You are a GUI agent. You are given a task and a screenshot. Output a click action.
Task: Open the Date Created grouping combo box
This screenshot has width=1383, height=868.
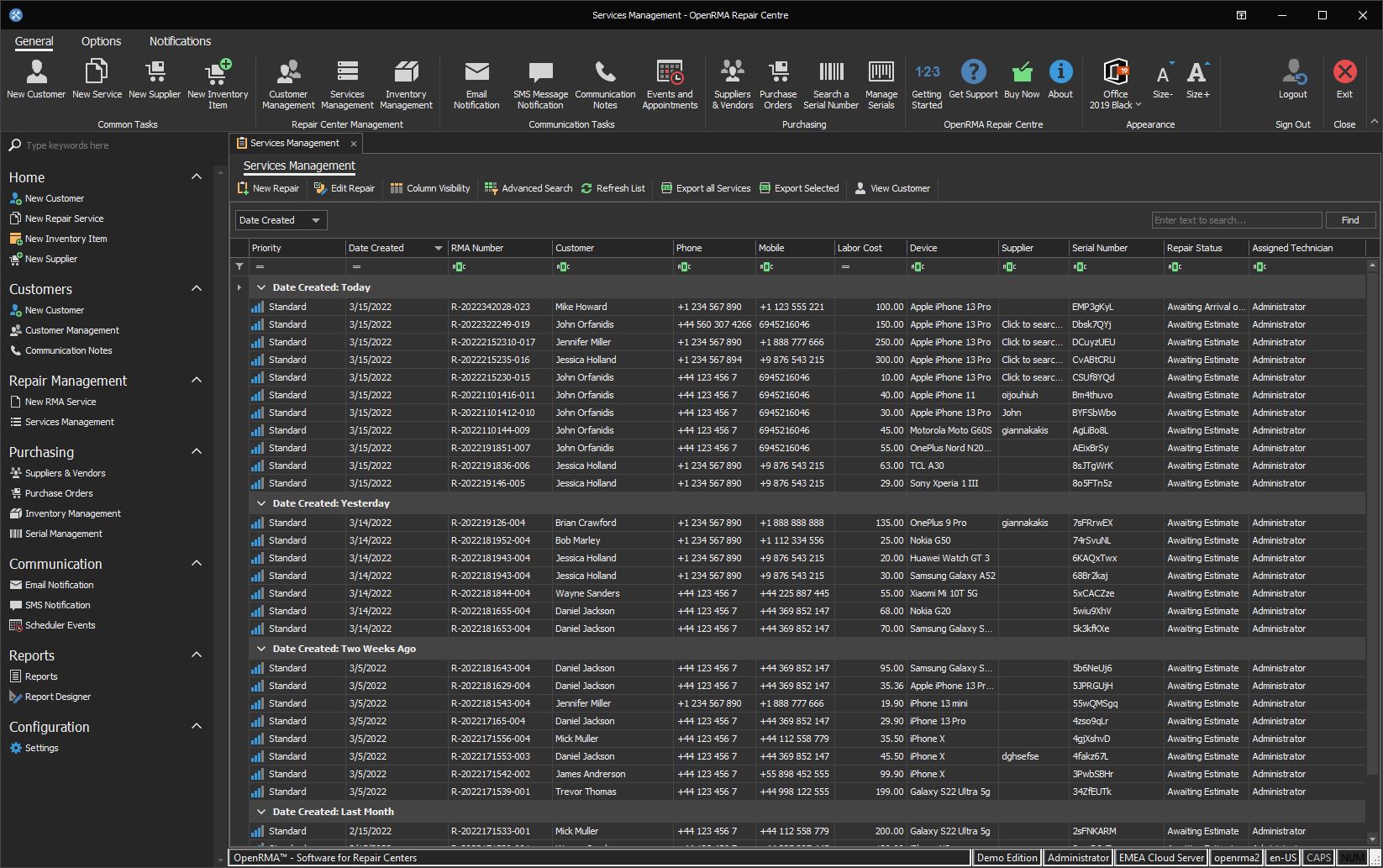click(x=281, y=220)
